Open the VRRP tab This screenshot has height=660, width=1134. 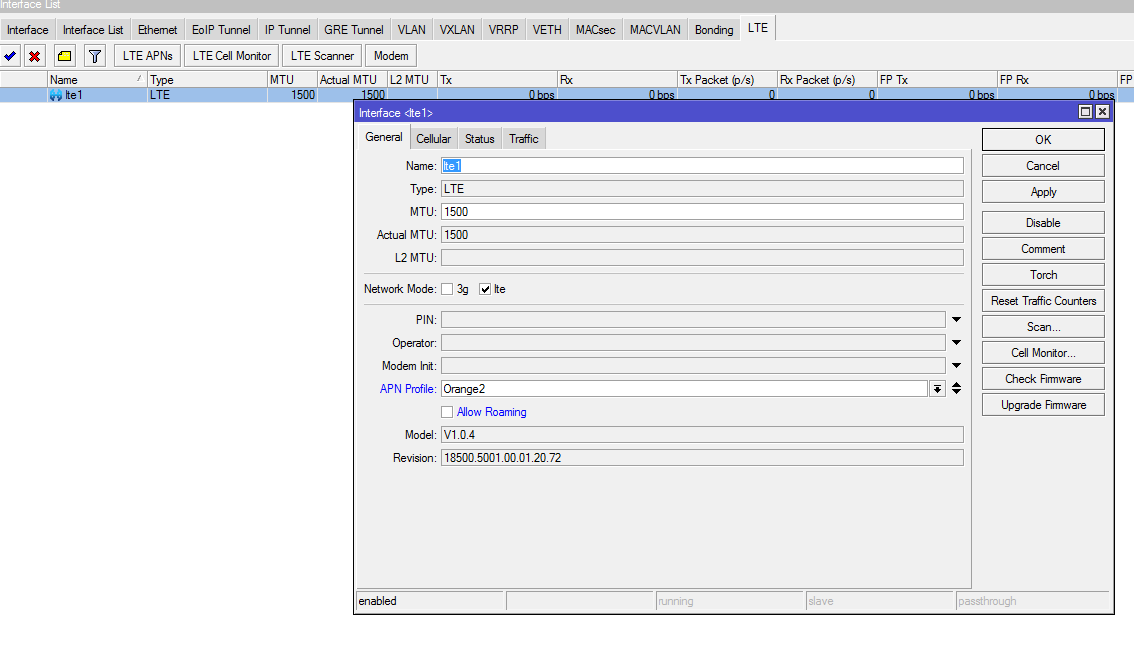click(503, 30)
